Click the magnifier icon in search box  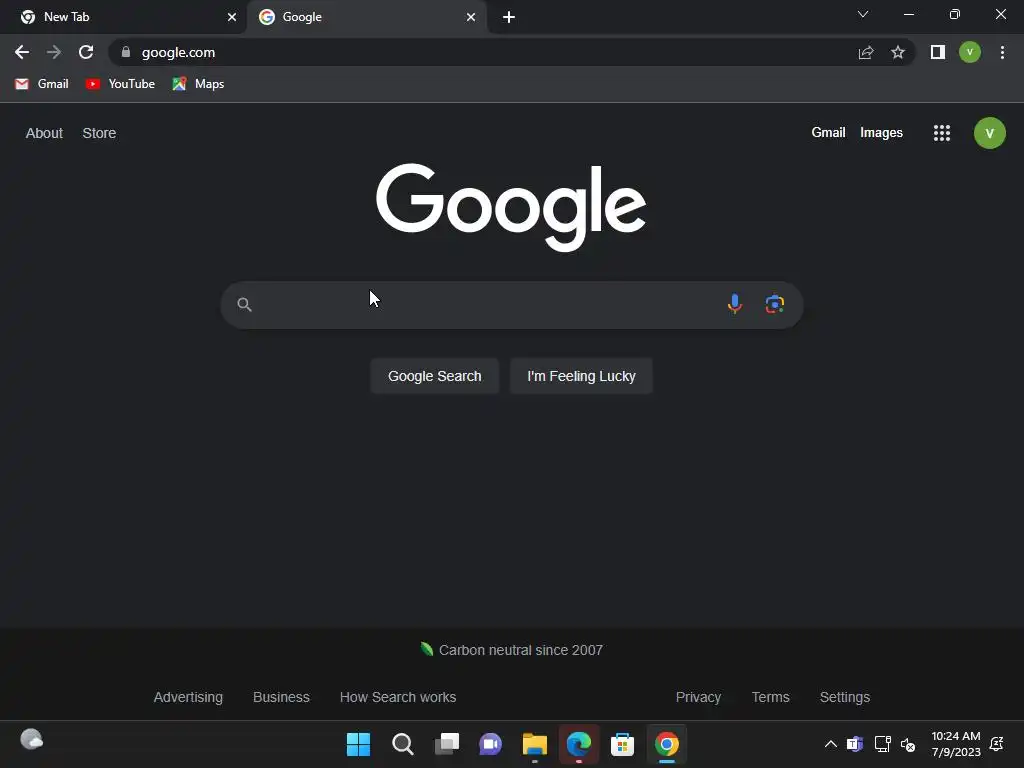point(244,304)
